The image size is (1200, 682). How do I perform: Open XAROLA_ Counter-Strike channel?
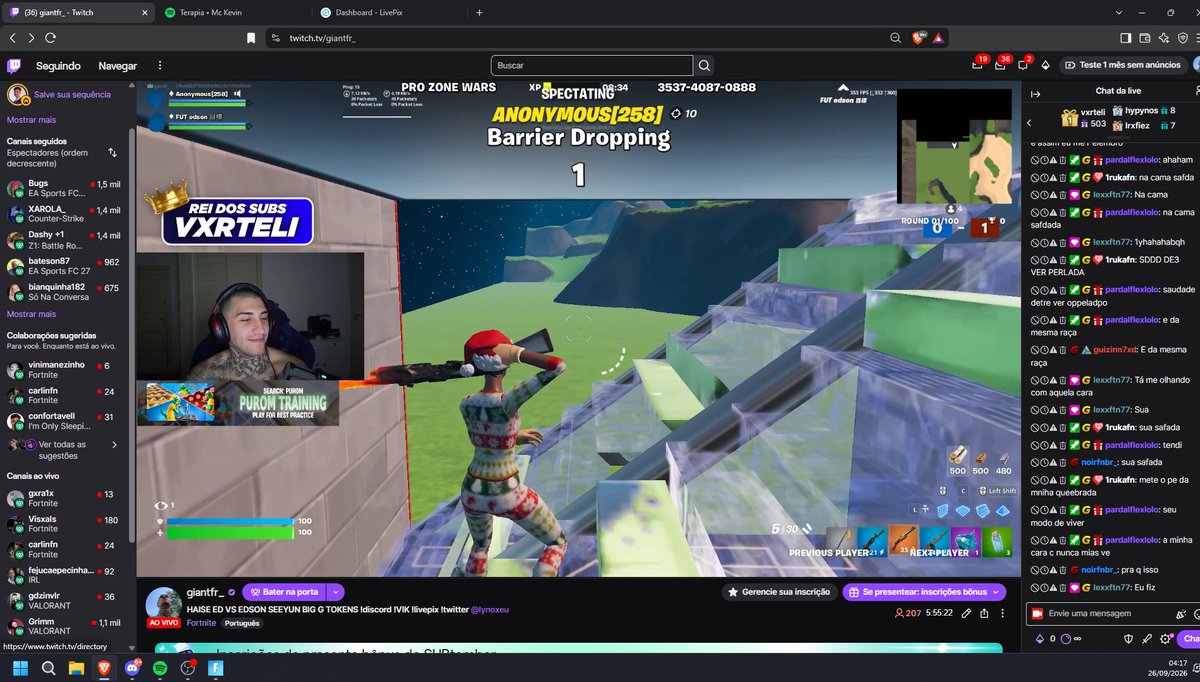[x=64, y=214]
